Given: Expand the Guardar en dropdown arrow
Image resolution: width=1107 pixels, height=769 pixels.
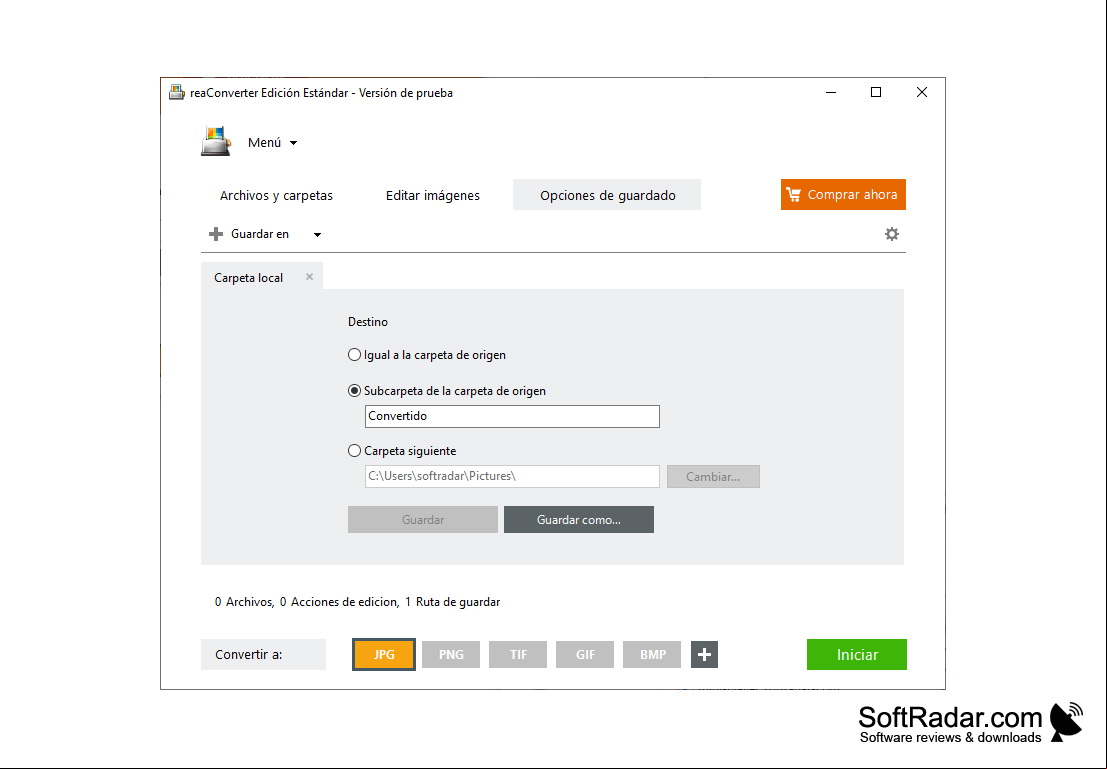Looking at the screenshot, I should click(x=318, y=234).
